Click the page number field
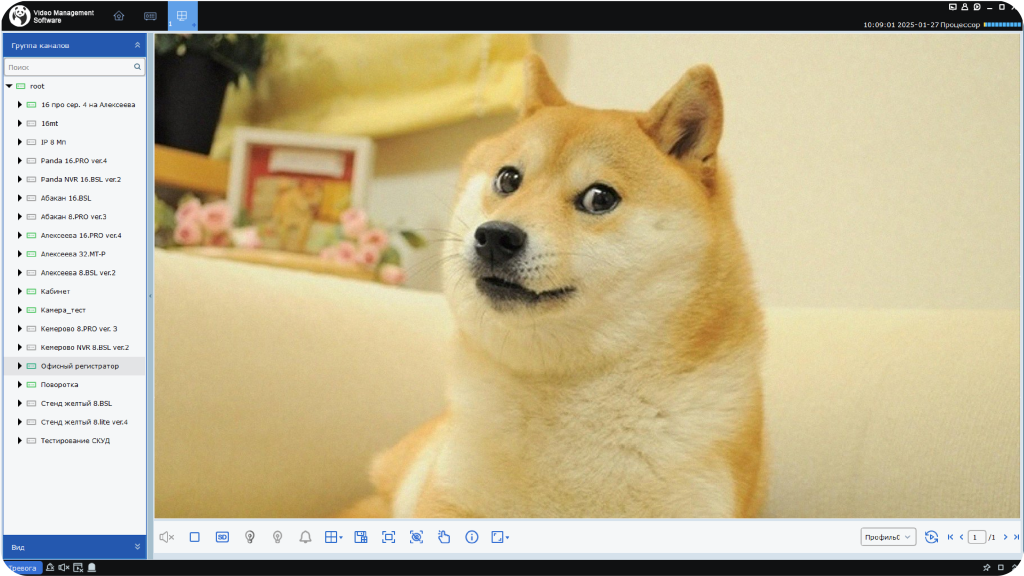This screenshot has width=1024, height=576. (976, 537)
